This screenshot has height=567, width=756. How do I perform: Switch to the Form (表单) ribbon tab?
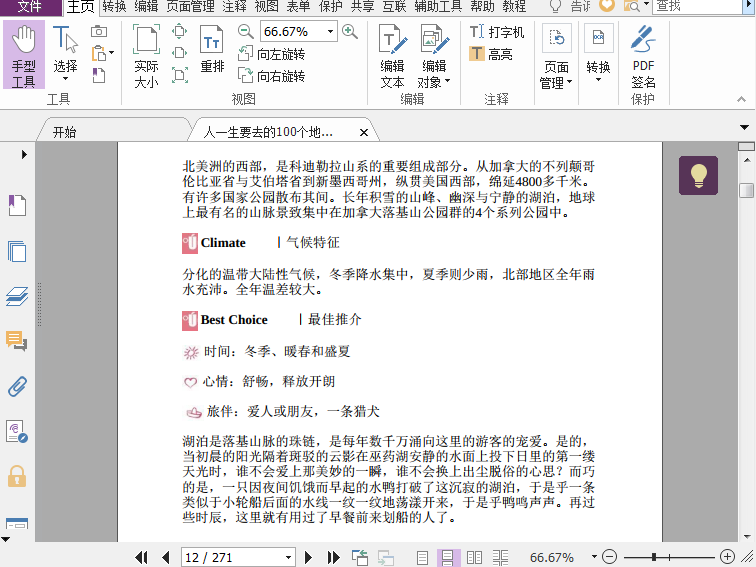pyautogui.click(x=298, y=6)
